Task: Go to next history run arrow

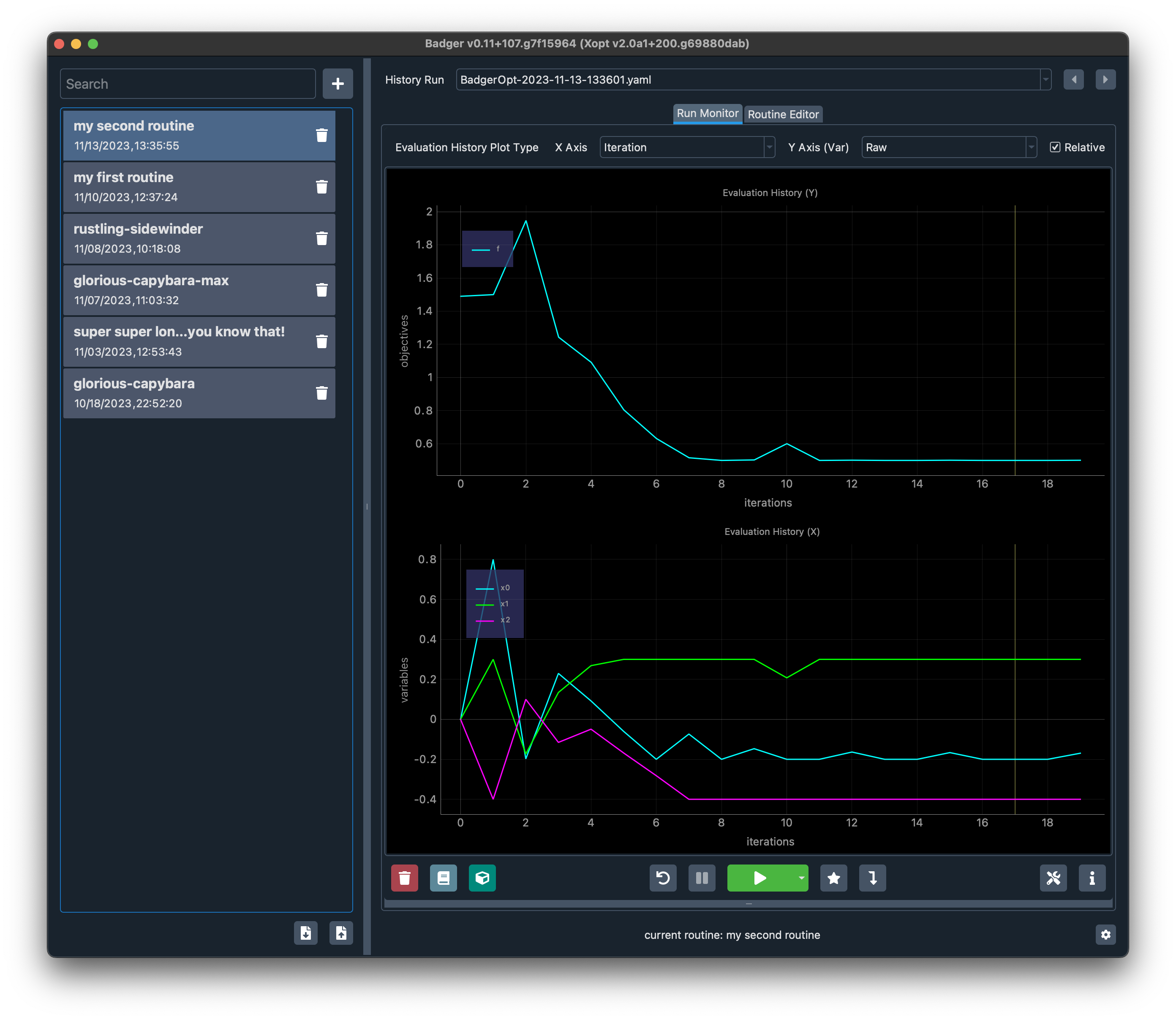Action: pyautogui.click(x=1105, y=80)
